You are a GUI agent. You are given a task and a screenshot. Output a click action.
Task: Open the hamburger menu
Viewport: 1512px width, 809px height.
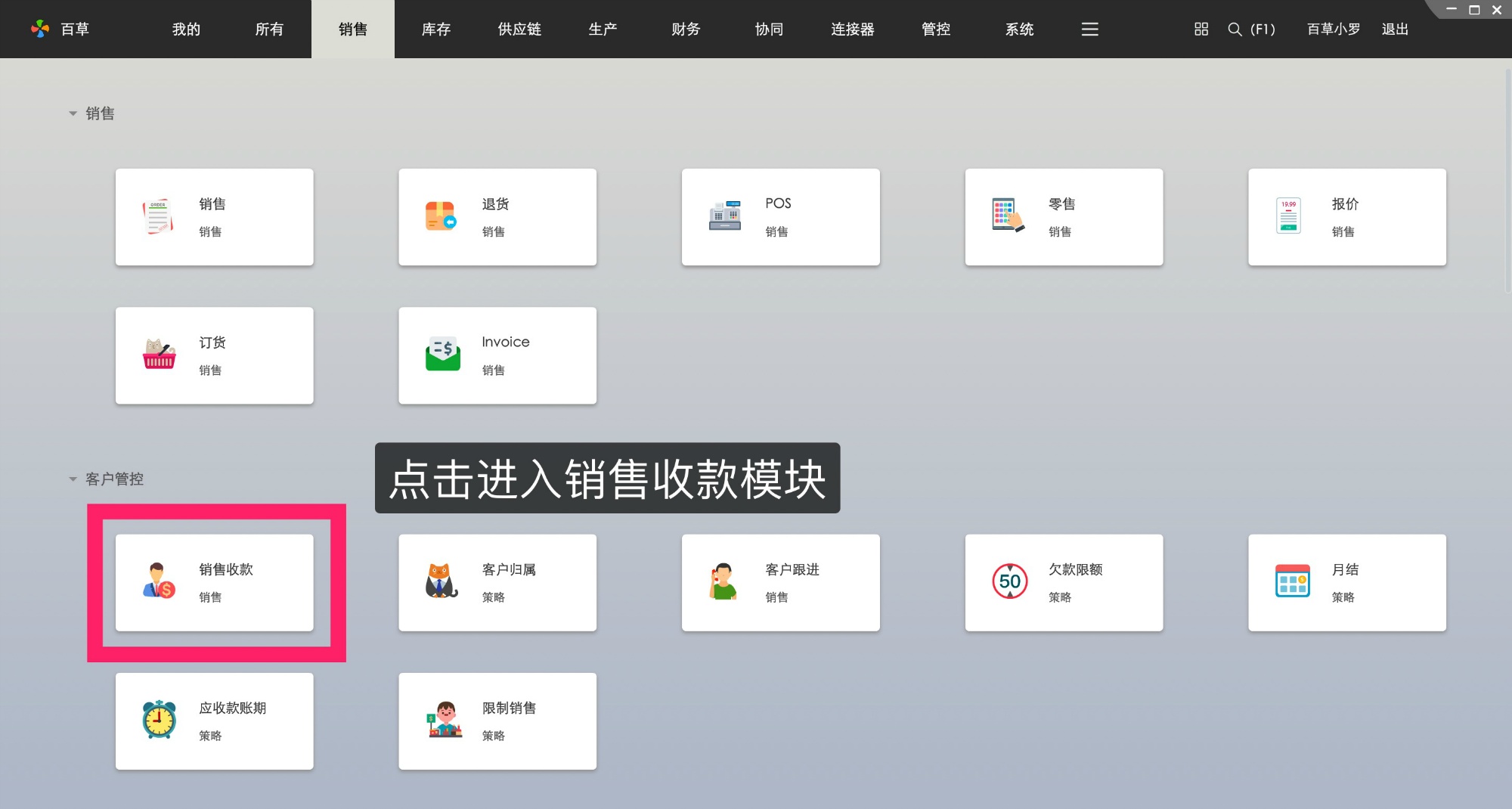1089,29
